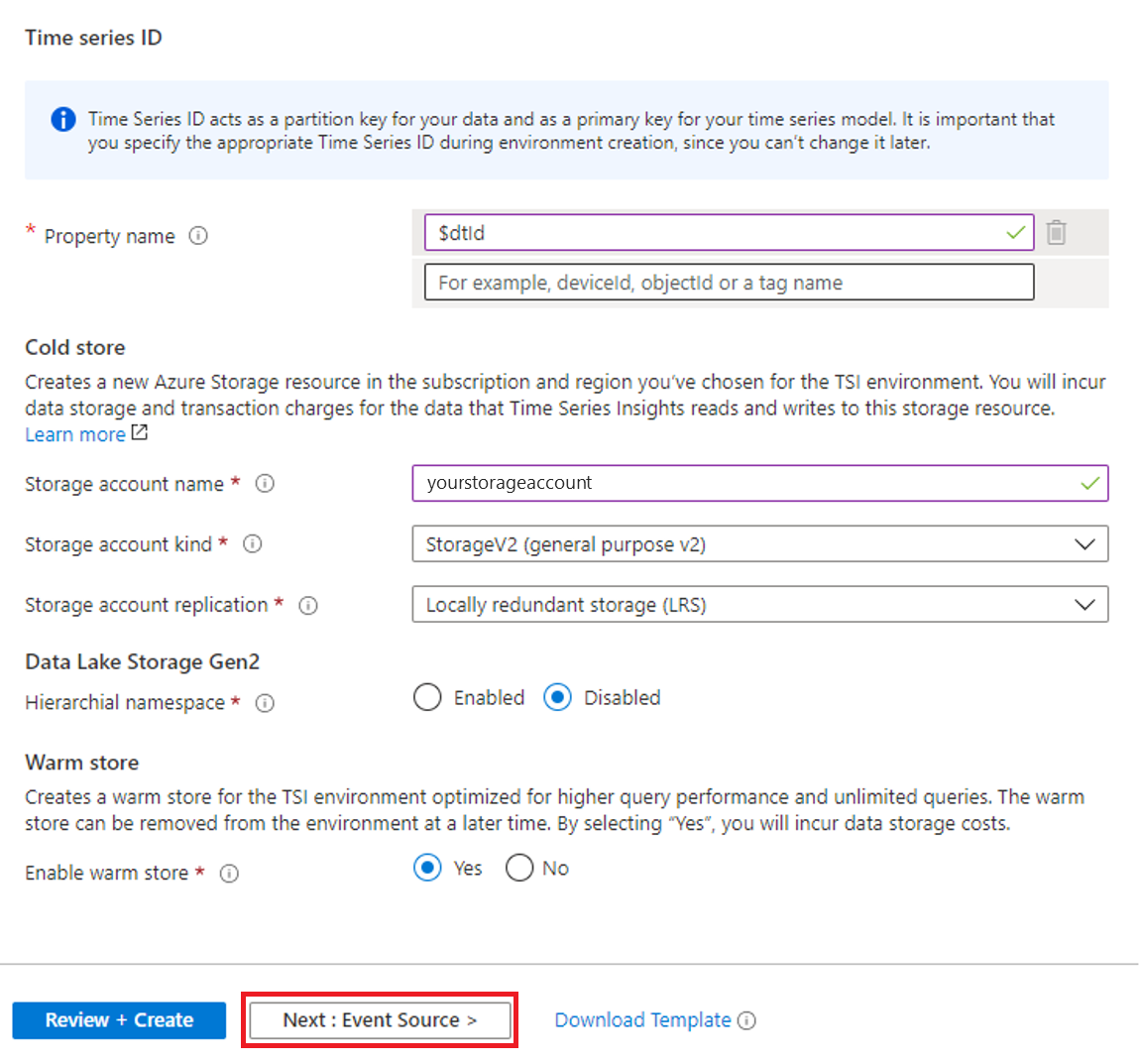Open the Learn more link under Cold store

pos(75,435)
